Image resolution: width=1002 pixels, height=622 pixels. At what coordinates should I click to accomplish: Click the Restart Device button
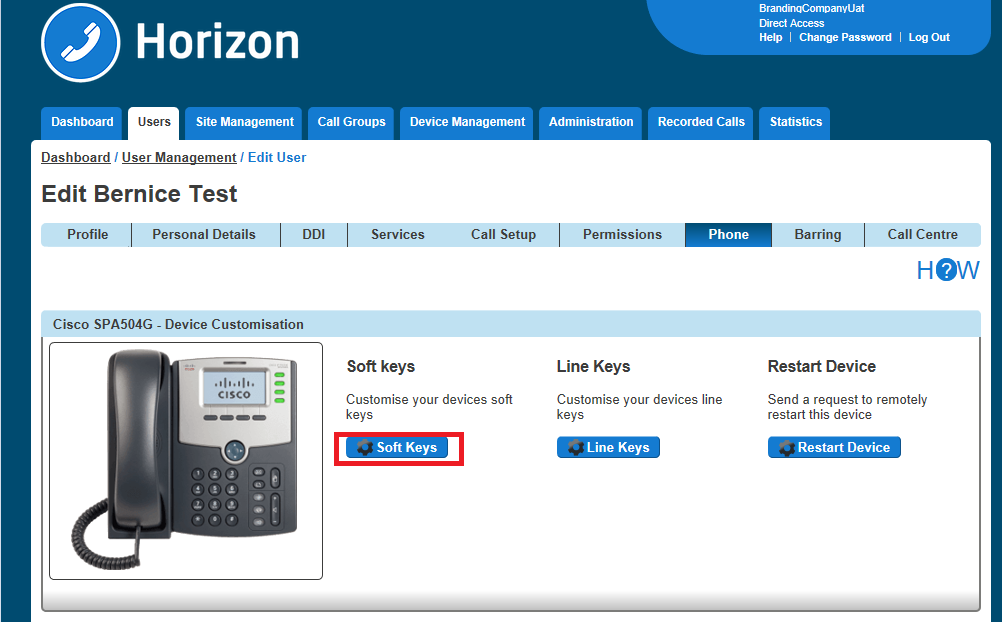coord(834,447)
